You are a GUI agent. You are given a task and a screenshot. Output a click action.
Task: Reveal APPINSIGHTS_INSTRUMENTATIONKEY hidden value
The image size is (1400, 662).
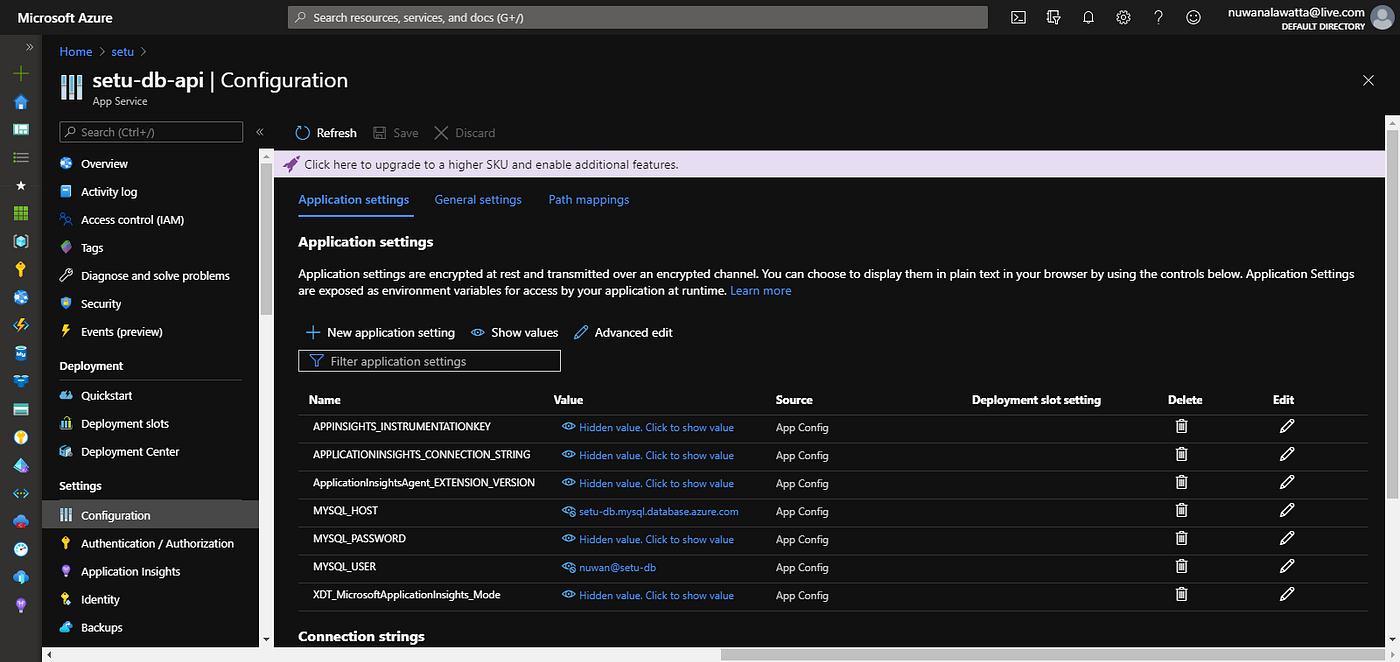pos(648,427)
